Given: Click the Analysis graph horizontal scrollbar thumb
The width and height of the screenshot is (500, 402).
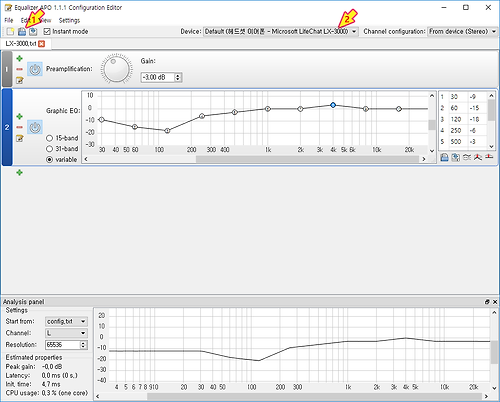Looking at the screenshot, I should tap(315, 396).
